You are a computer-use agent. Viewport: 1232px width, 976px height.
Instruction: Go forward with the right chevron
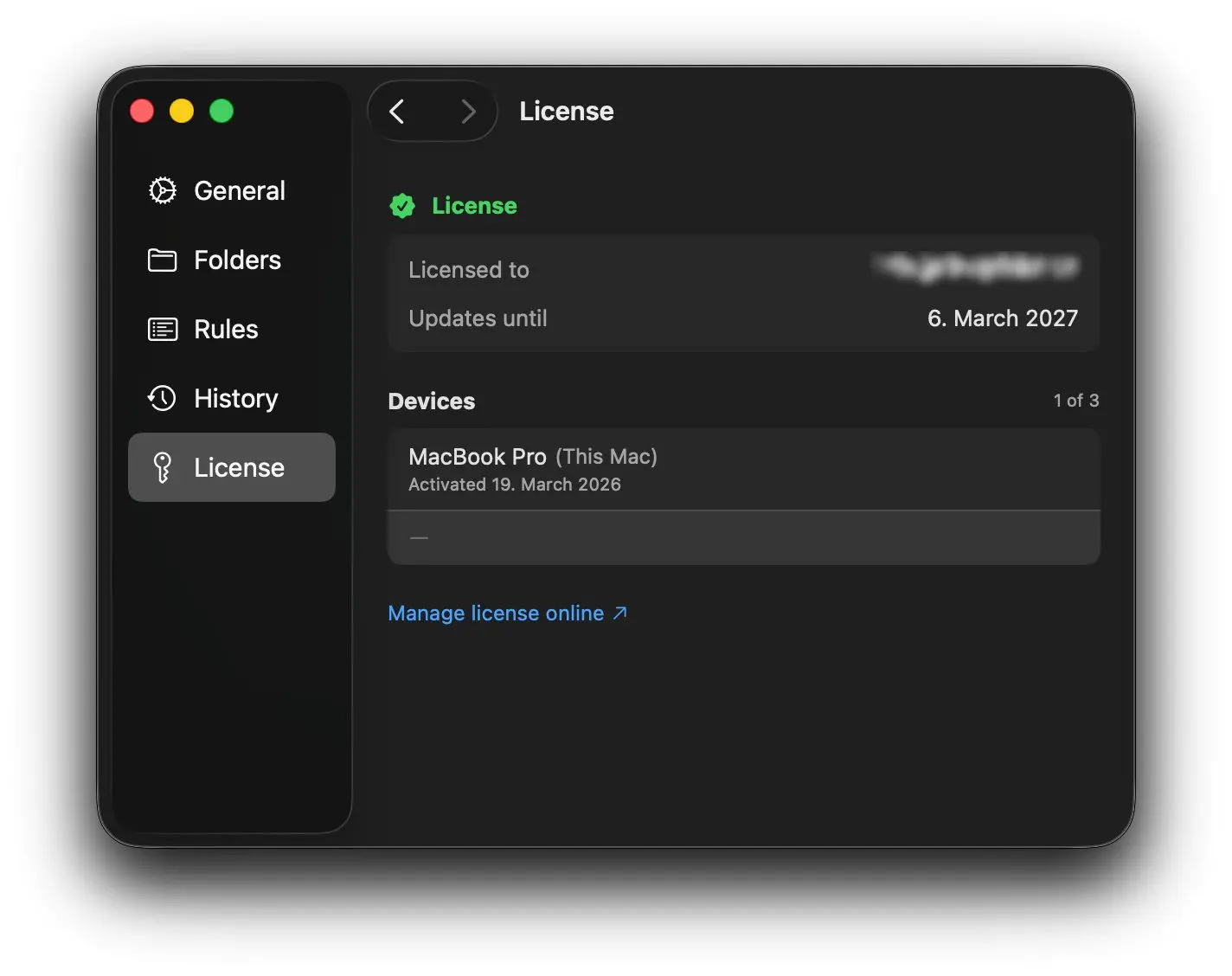coord(468,112)
